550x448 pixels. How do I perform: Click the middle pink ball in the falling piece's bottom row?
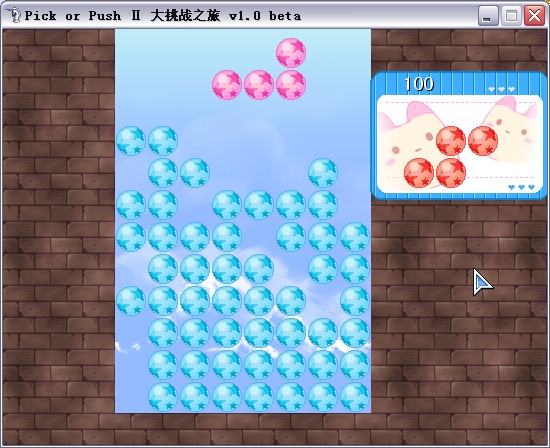(259, 85)
